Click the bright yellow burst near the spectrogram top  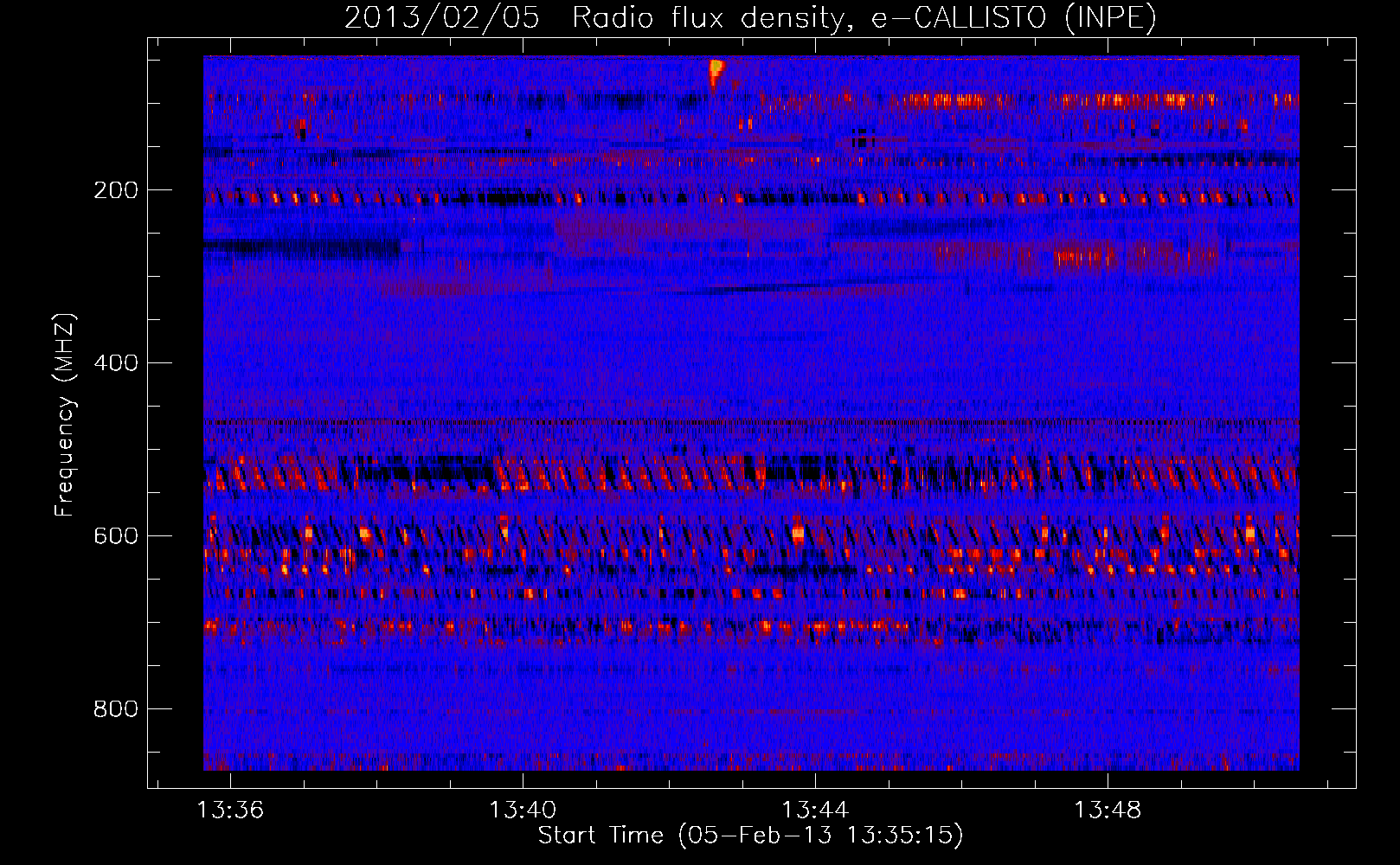click(716, 71)
